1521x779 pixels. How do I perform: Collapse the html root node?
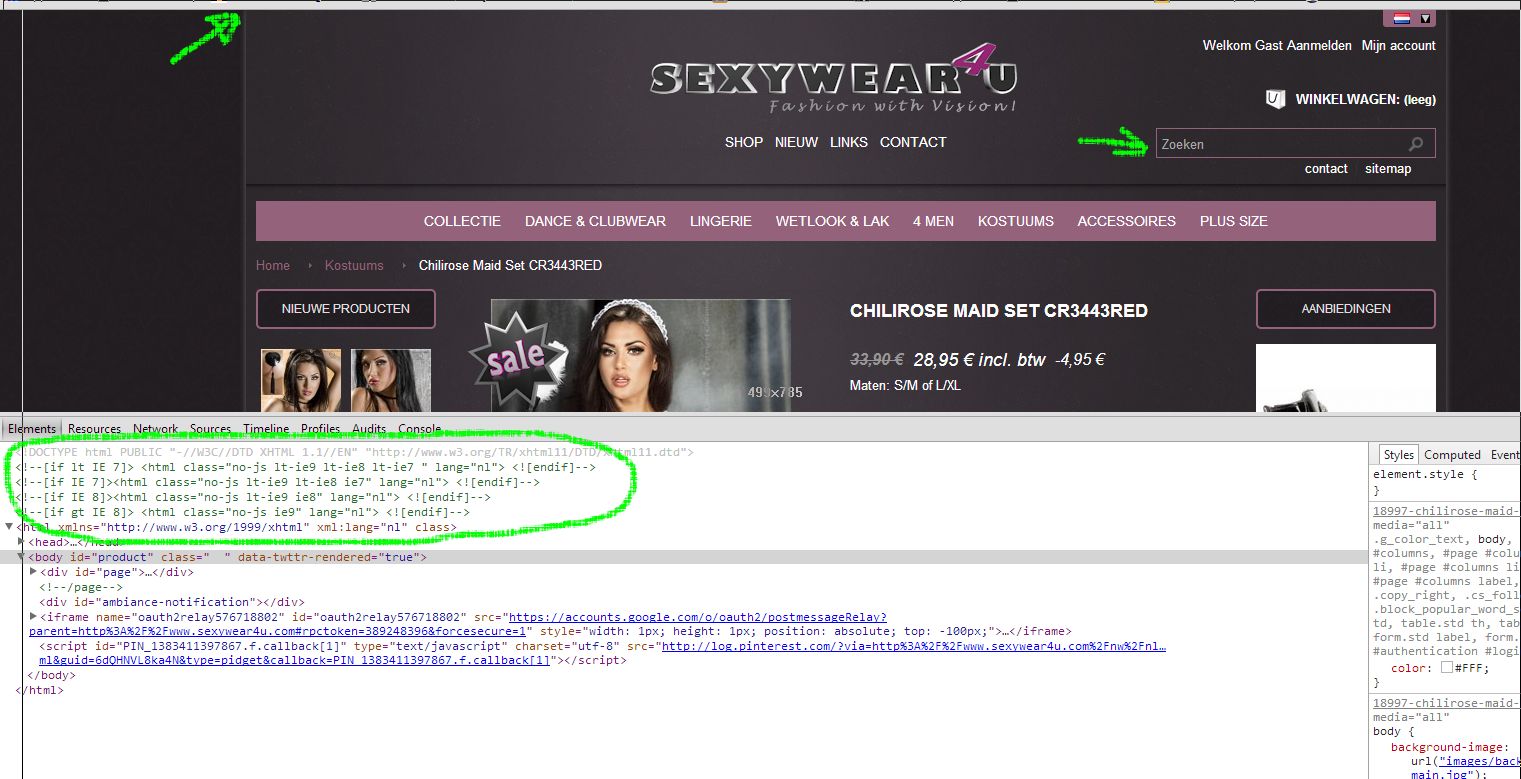(x=10, y=527)
